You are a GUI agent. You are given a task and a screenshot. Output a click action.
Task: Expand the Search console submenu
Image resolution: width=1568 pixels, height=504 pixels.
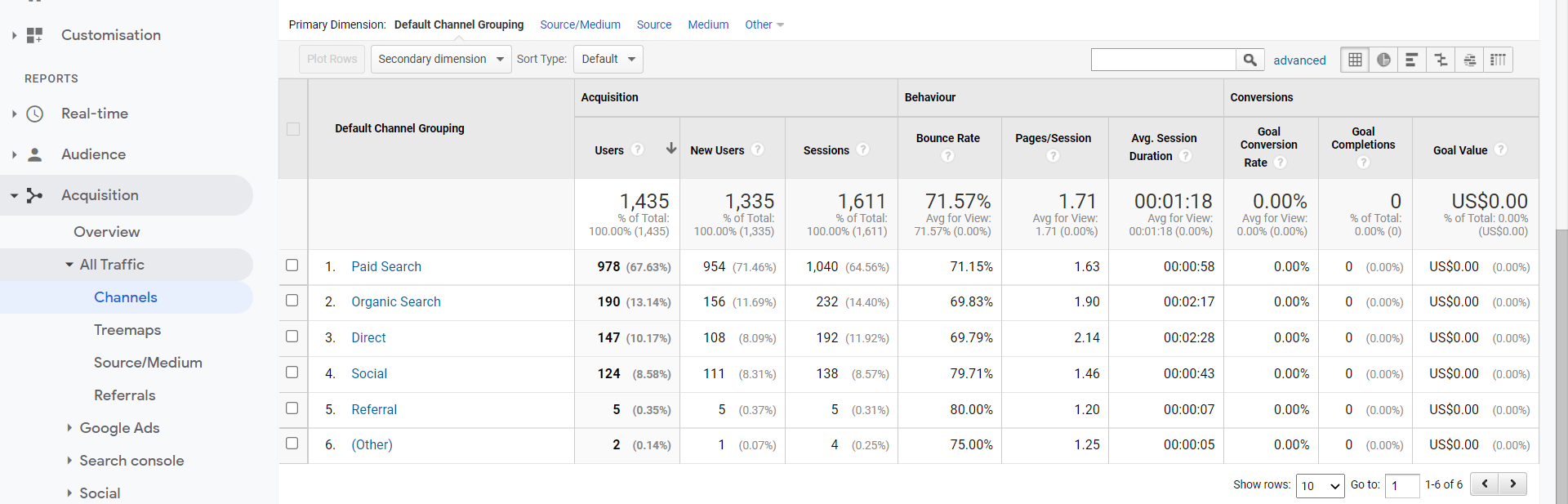click(69, 460)
